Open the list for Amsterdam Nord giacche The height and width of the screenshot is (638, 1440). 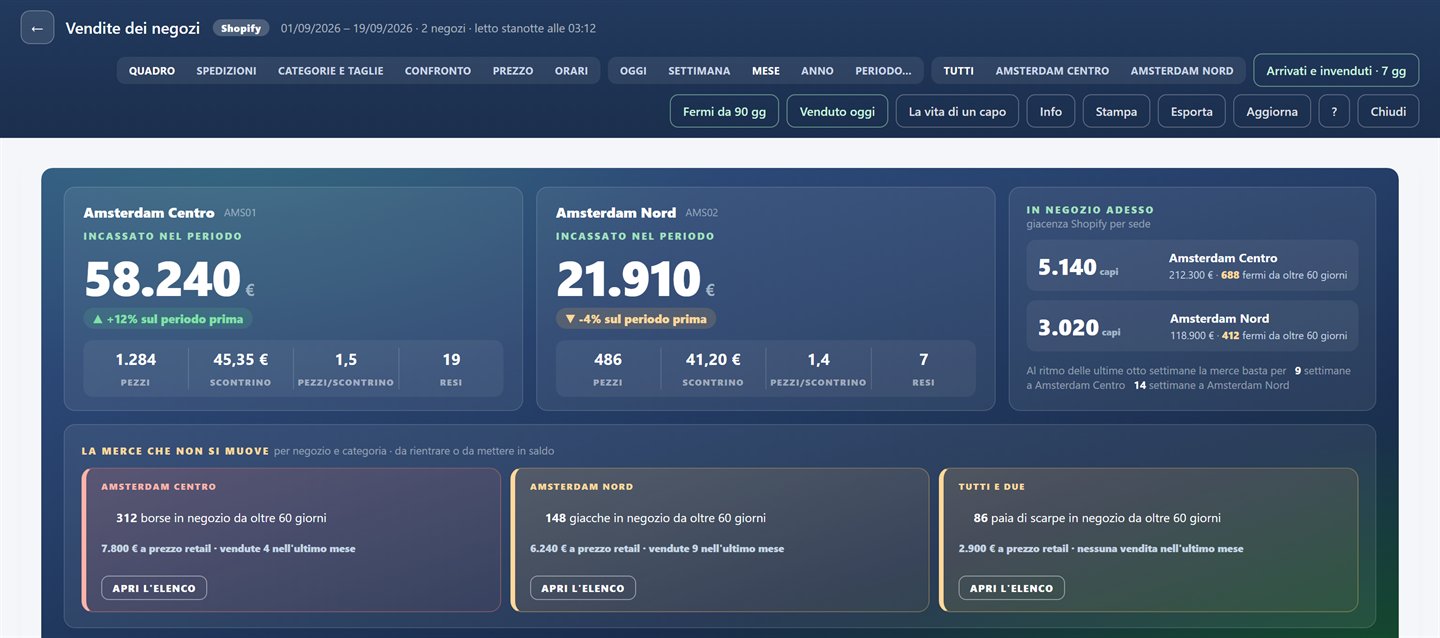(583, 588)
